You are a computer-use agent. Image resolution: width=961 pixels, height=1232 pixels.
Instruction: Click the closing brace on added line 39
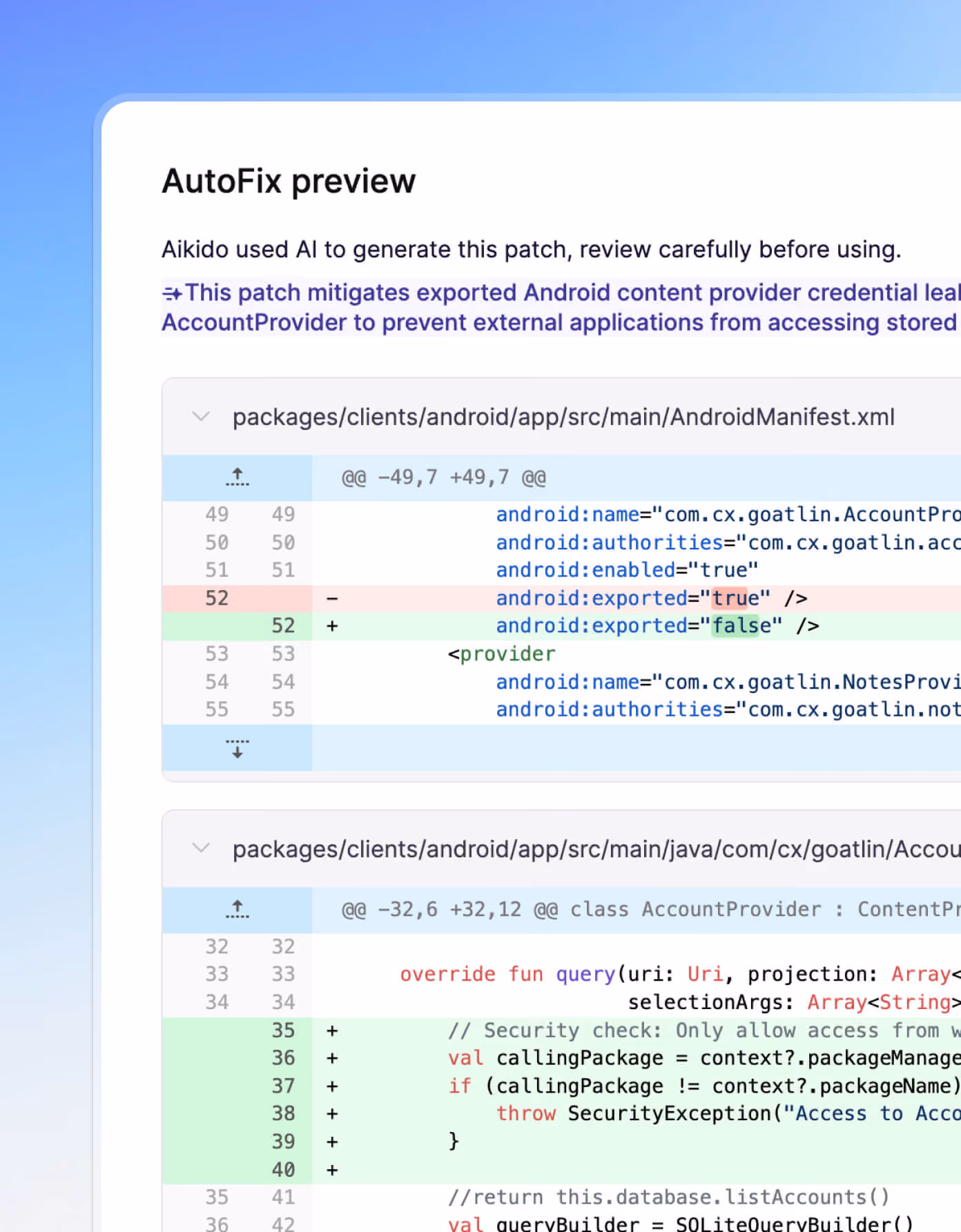pos(454,1142)
